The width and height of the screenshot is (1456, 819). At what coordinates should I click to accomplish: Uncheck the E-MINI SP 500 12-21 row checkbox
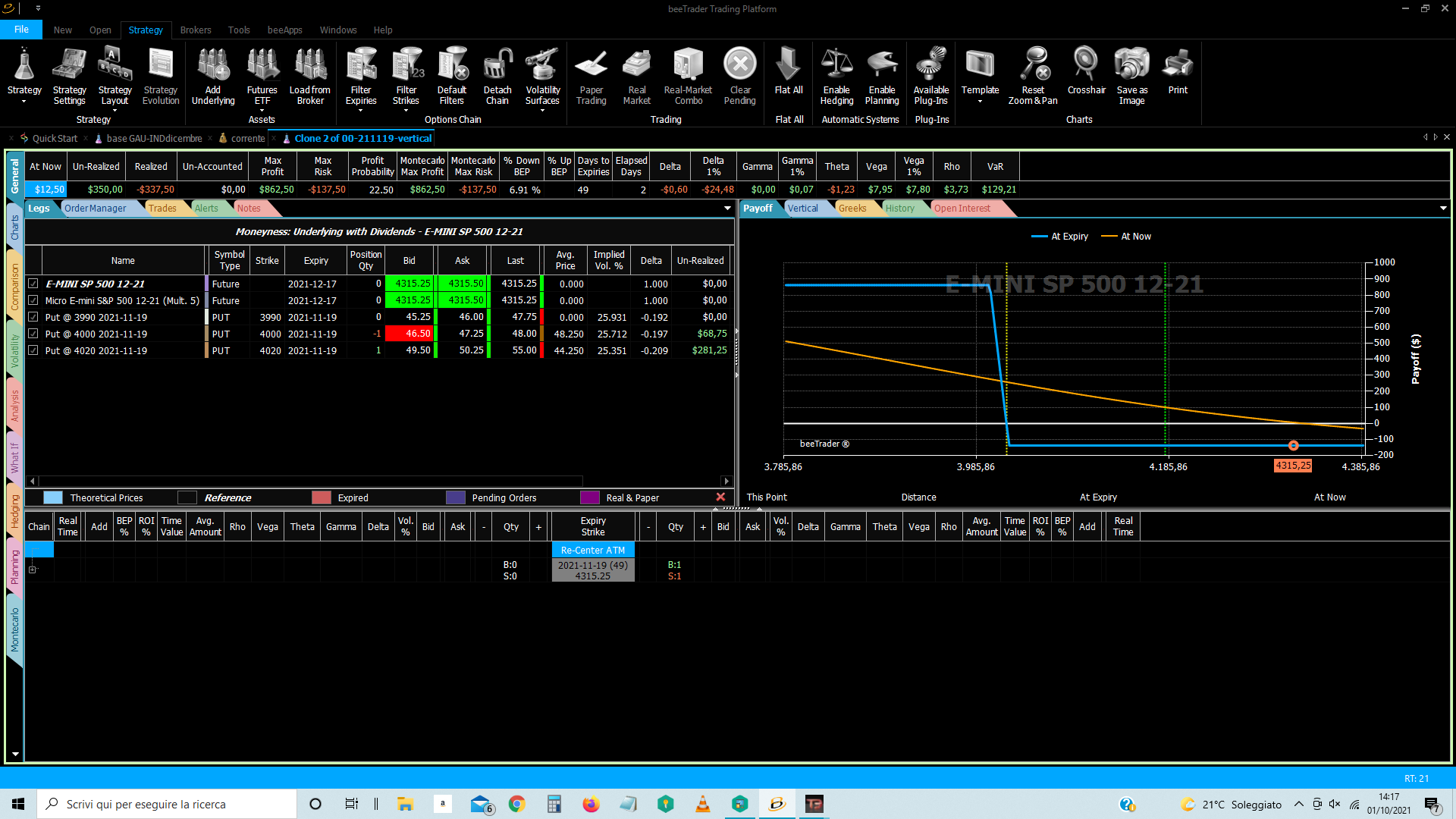33,284
